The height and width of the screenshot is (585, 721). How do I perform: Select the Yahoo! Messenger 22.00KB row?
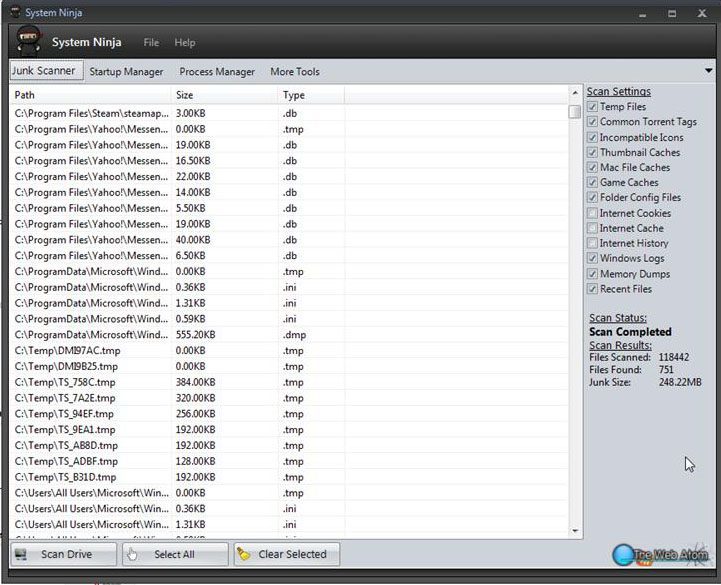pyautogui.click(x=289, y=177)
